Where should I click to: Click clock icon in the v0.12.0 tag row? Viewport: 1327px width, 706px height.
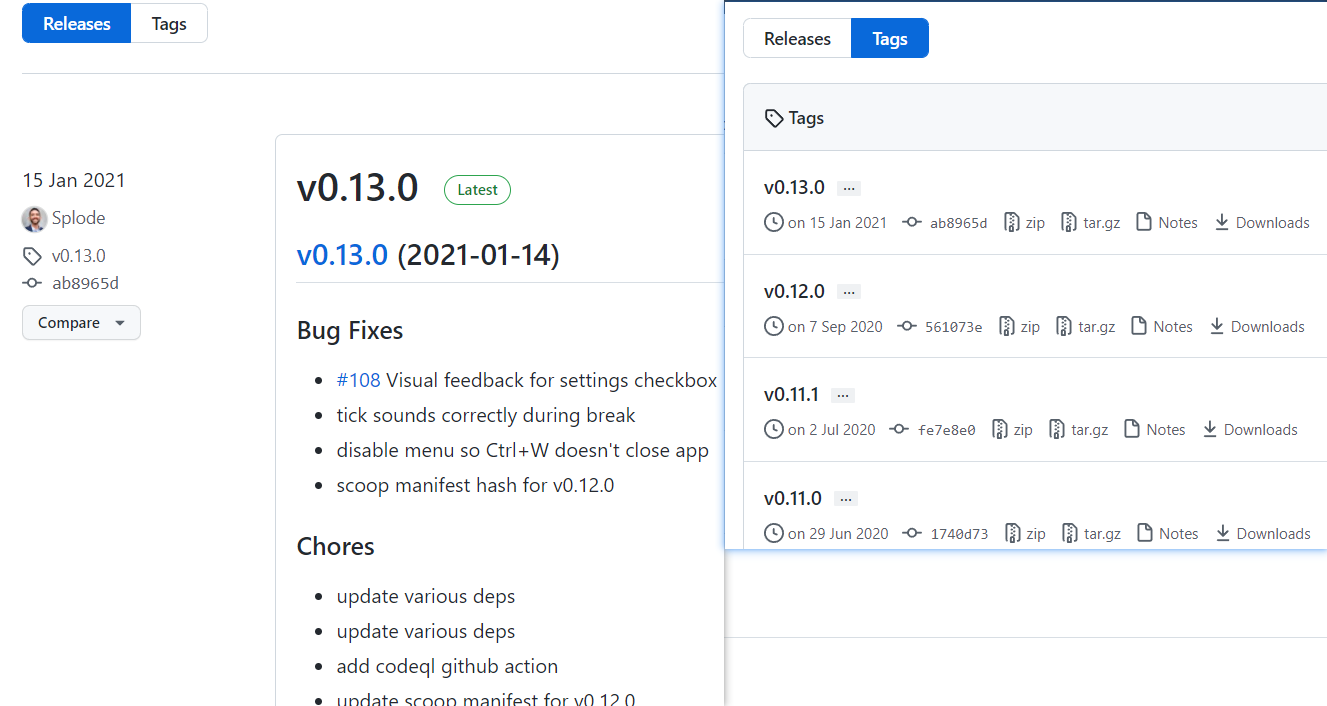click(773, 326)
